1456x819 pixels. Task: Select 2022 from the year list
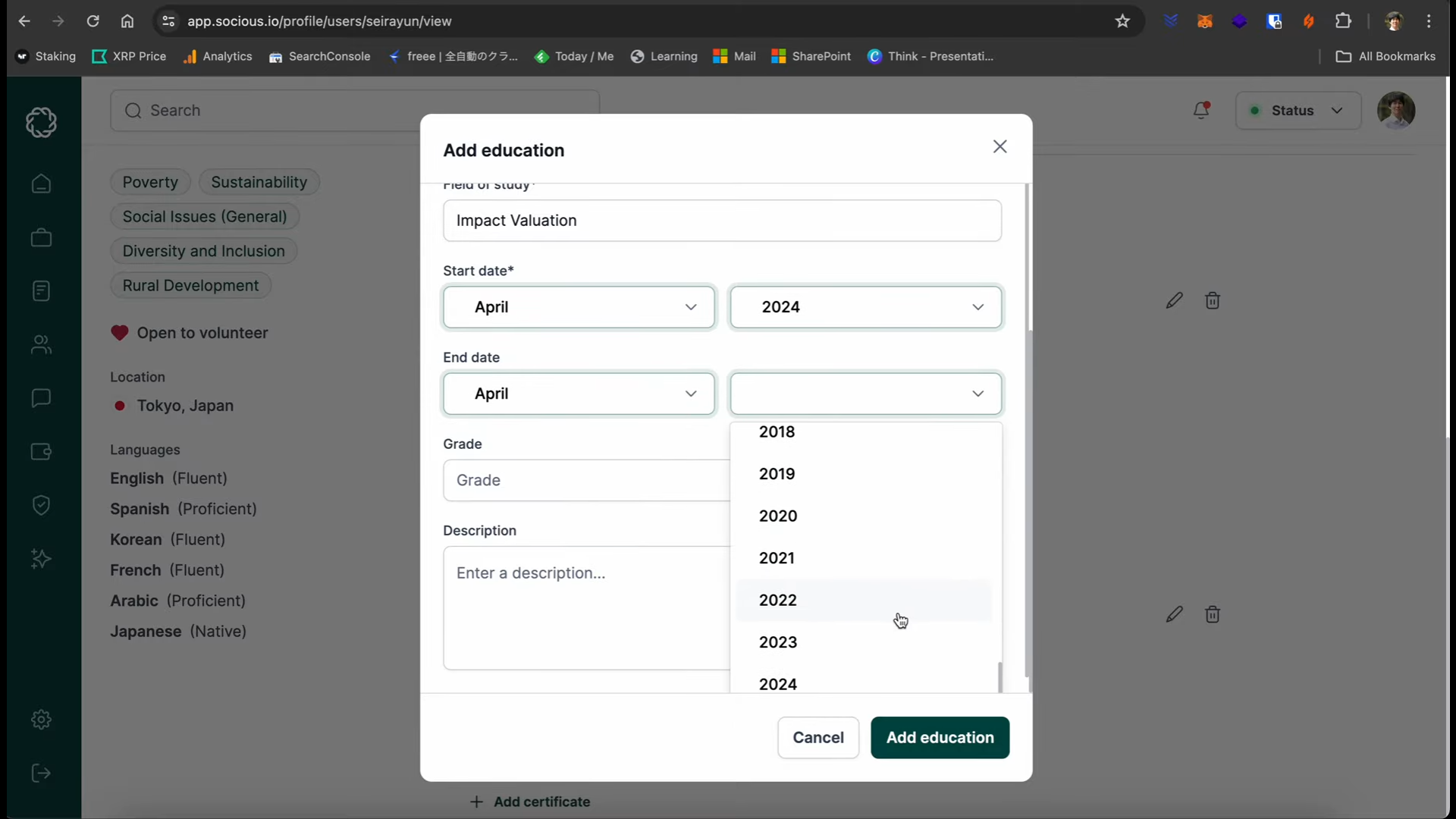[778, 600]
